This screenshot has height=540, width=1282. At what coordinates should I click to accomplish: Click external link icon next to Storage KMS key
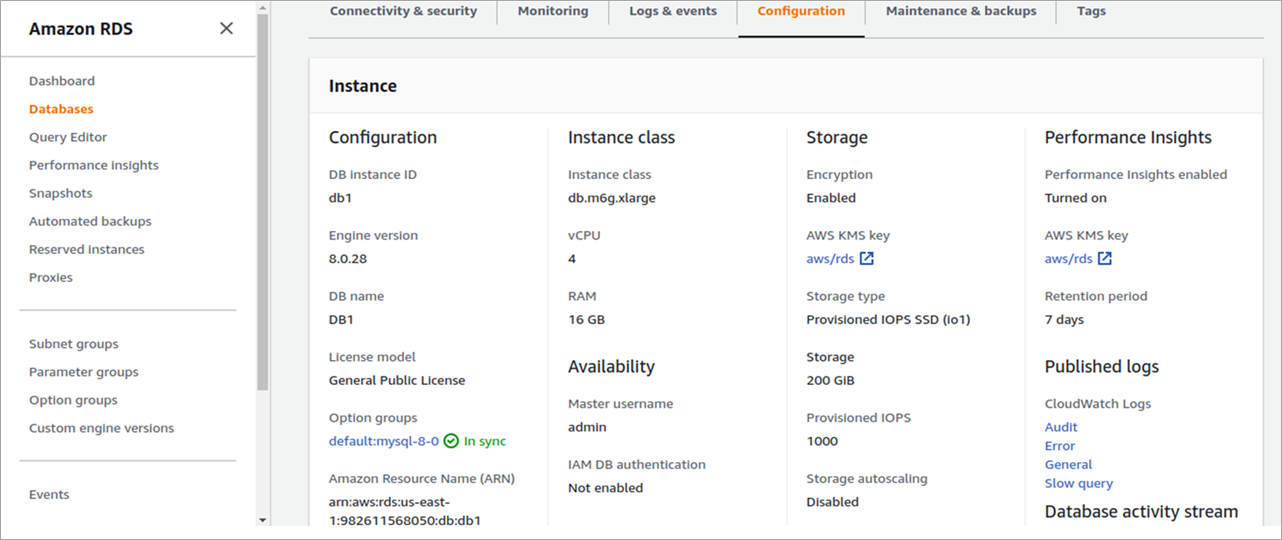(867, 259)
